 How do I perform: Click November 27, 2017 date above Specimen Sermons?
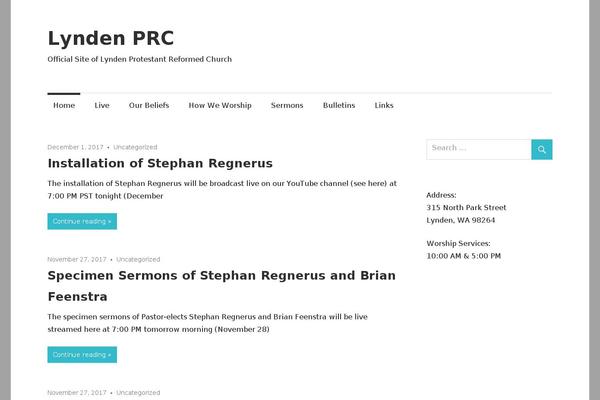point(77,259)
